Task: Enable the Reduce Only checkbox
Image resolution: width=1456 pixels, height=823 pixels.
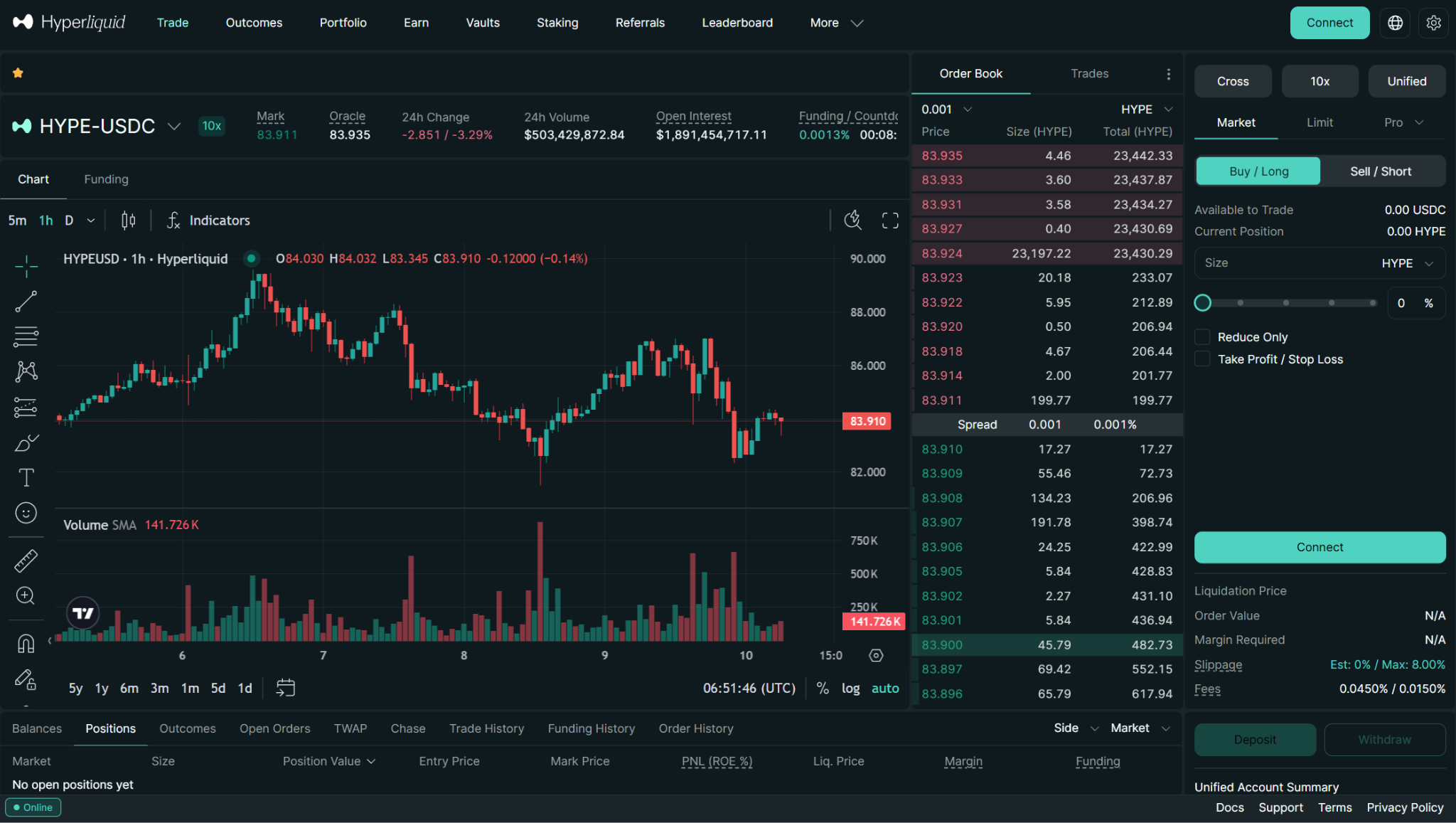Action: [x=1202, y=336]
